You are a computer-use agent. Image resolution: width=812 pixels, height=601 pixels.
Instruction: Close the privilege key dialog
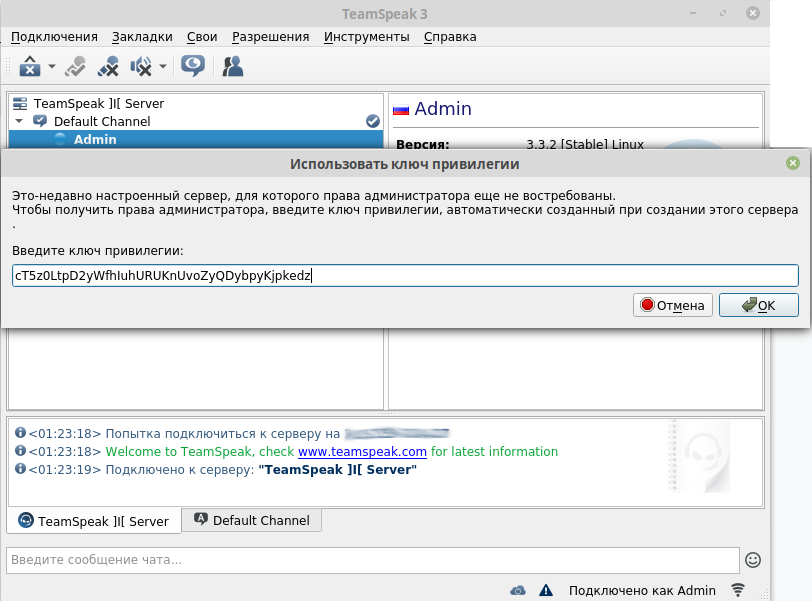pos(792,164)
